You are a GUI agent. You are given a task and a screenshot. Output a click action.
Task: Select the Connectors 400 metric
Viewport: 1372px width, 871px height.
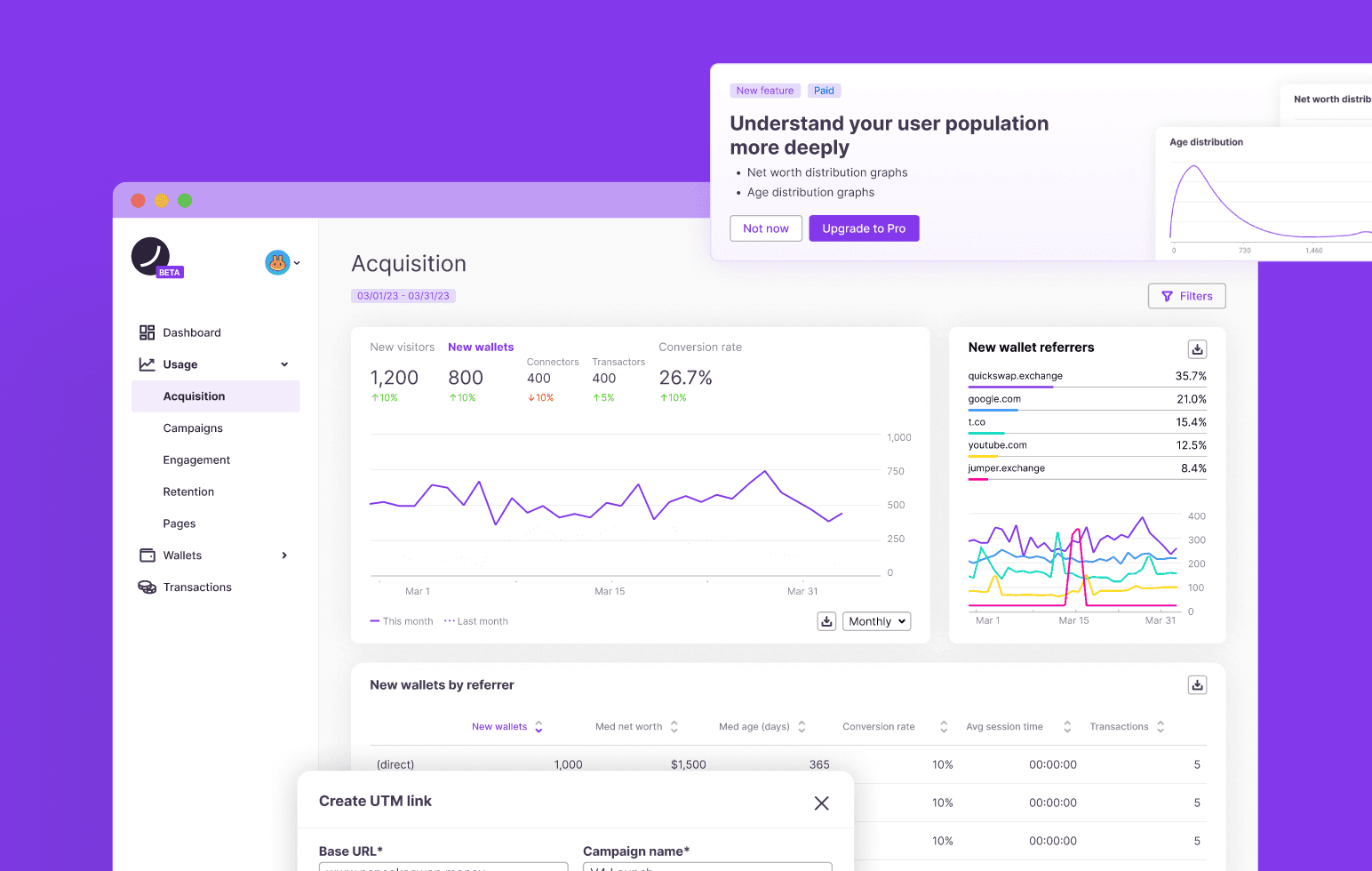[x=552, y=380]
